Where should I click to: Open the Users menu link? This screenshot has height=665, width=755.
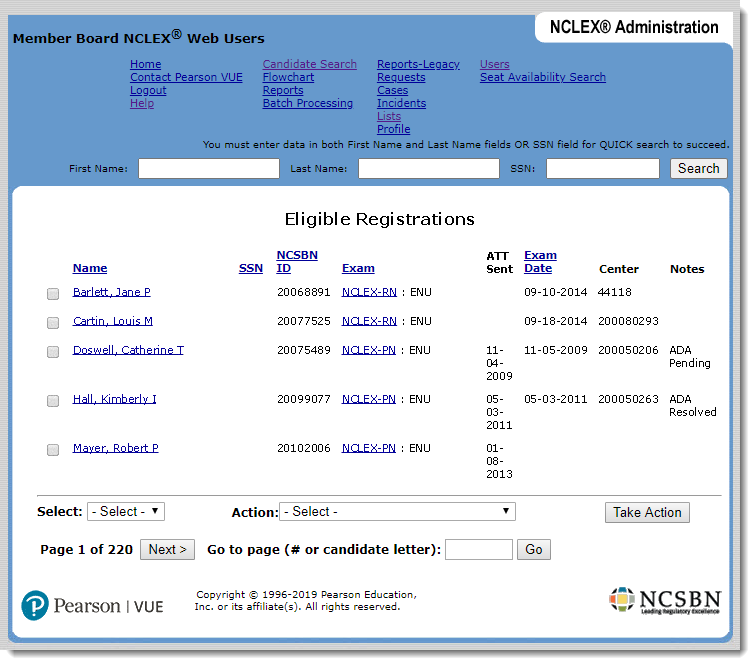(495, 64)
